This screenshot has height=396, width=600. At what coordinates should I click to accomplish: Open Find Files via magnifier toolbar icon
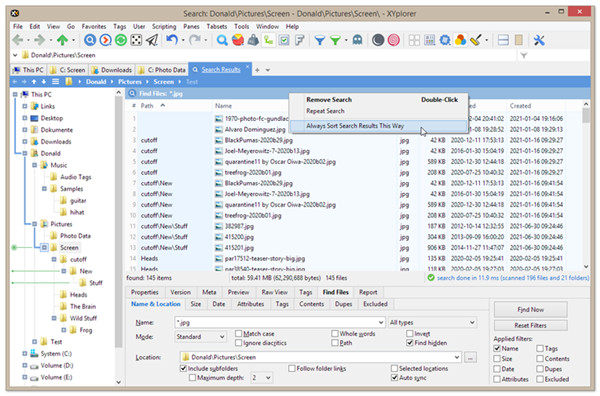222,40
